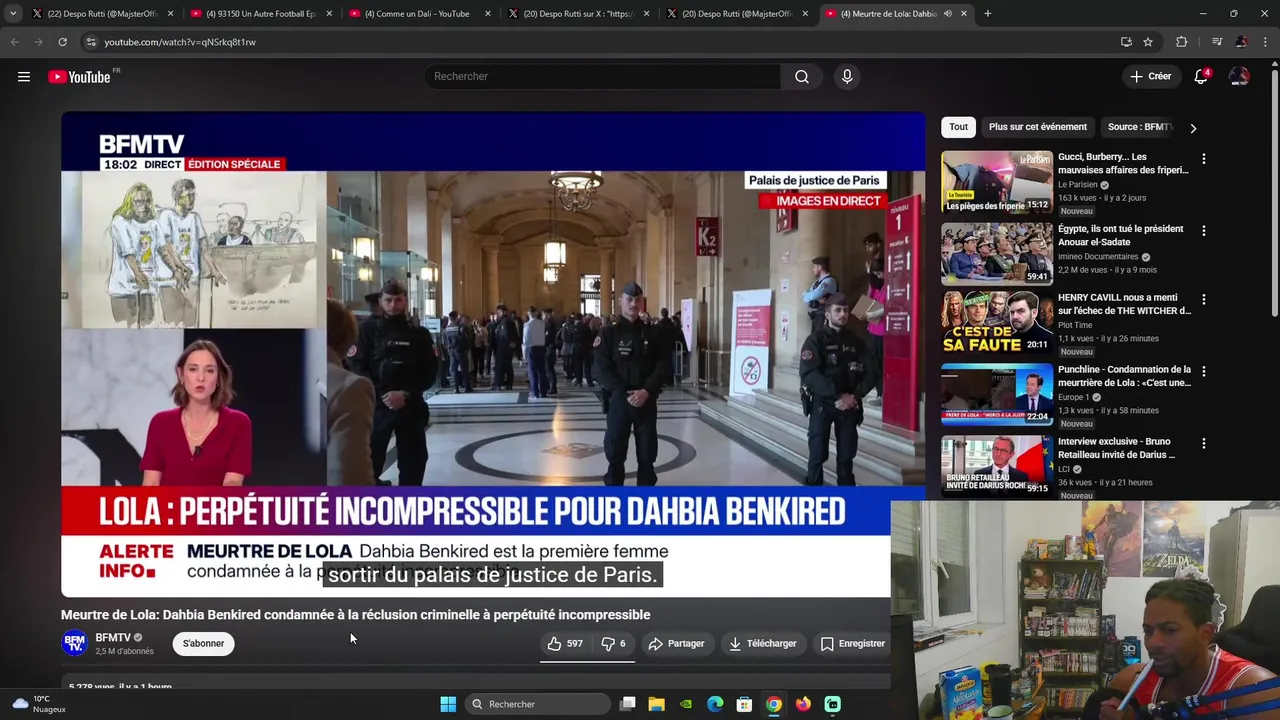Click the Windows taskbar Rechercher box
This screenshot has height=720, width=1280.
538,704
